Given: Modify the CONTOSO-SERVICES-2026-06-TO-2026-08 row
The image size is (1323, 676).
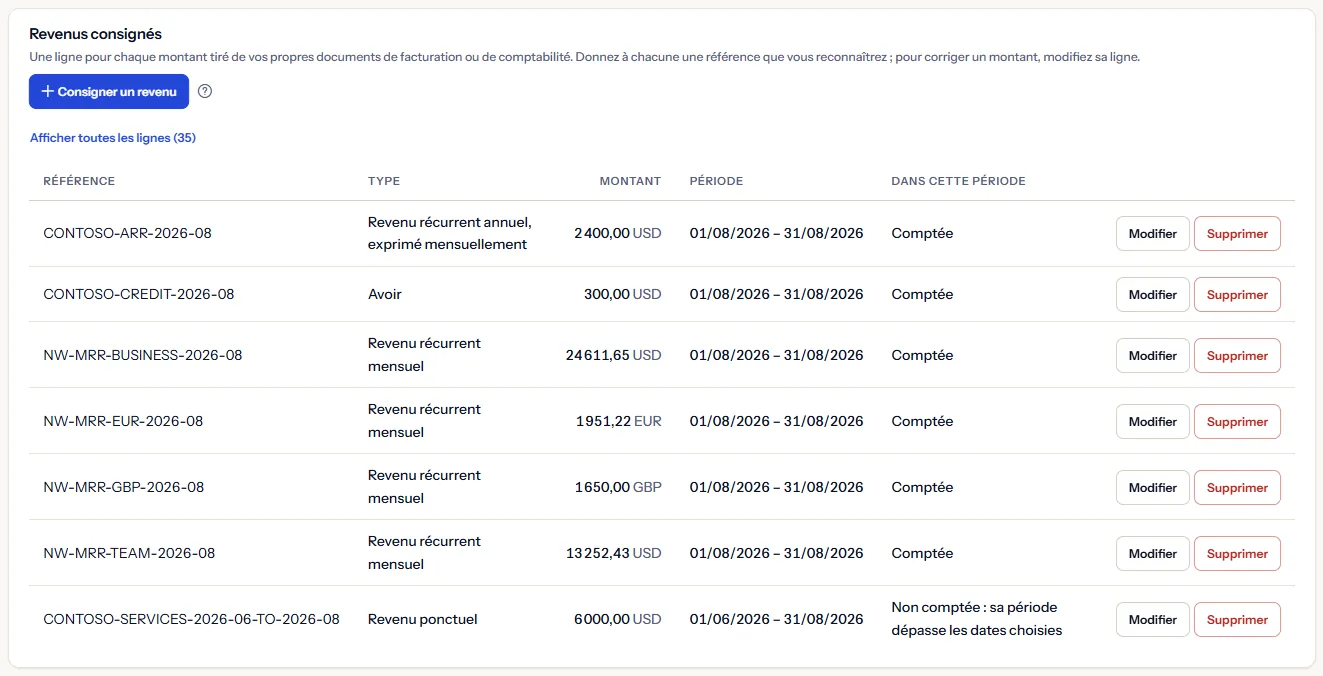Looking at the screenshot, I should (1152, 620).
